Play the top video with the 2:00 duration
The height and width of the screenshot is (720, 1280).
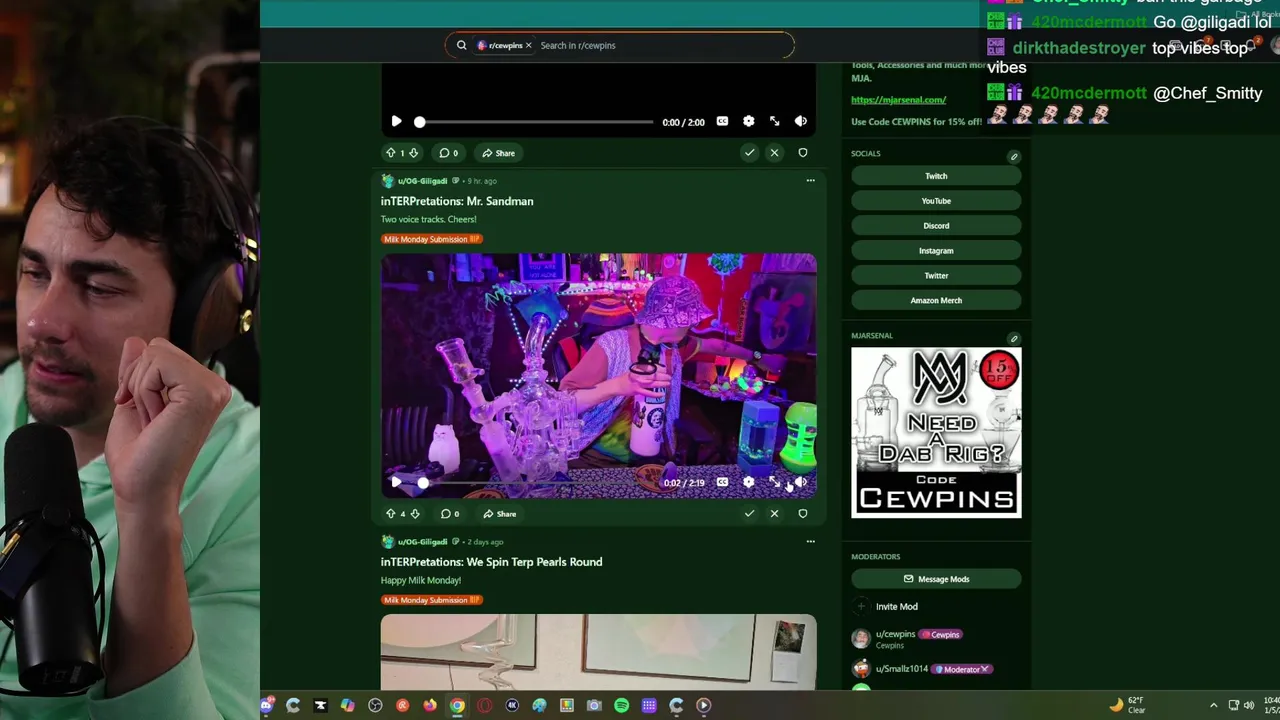click(x=396, y=121)
